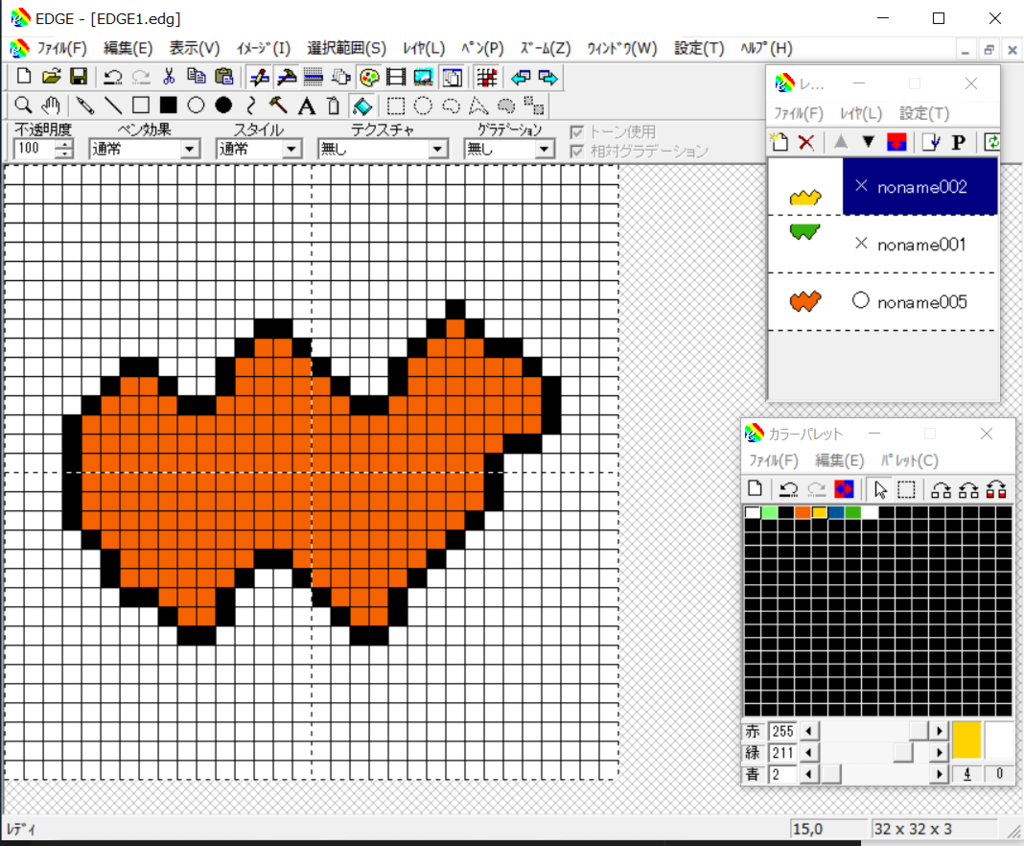Open the ズーム(Z) menu
This screenshot has height=846, width=1024.
pyautogui.click(x=545, y=48)
